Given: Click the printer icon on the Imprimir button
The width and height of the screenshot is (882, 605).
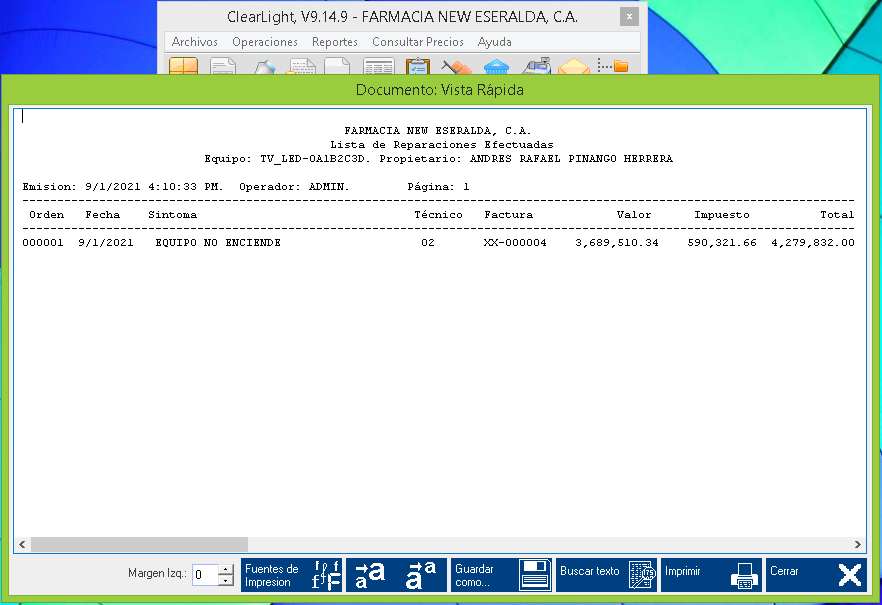Looking at the screenshot, I should 744,574.
